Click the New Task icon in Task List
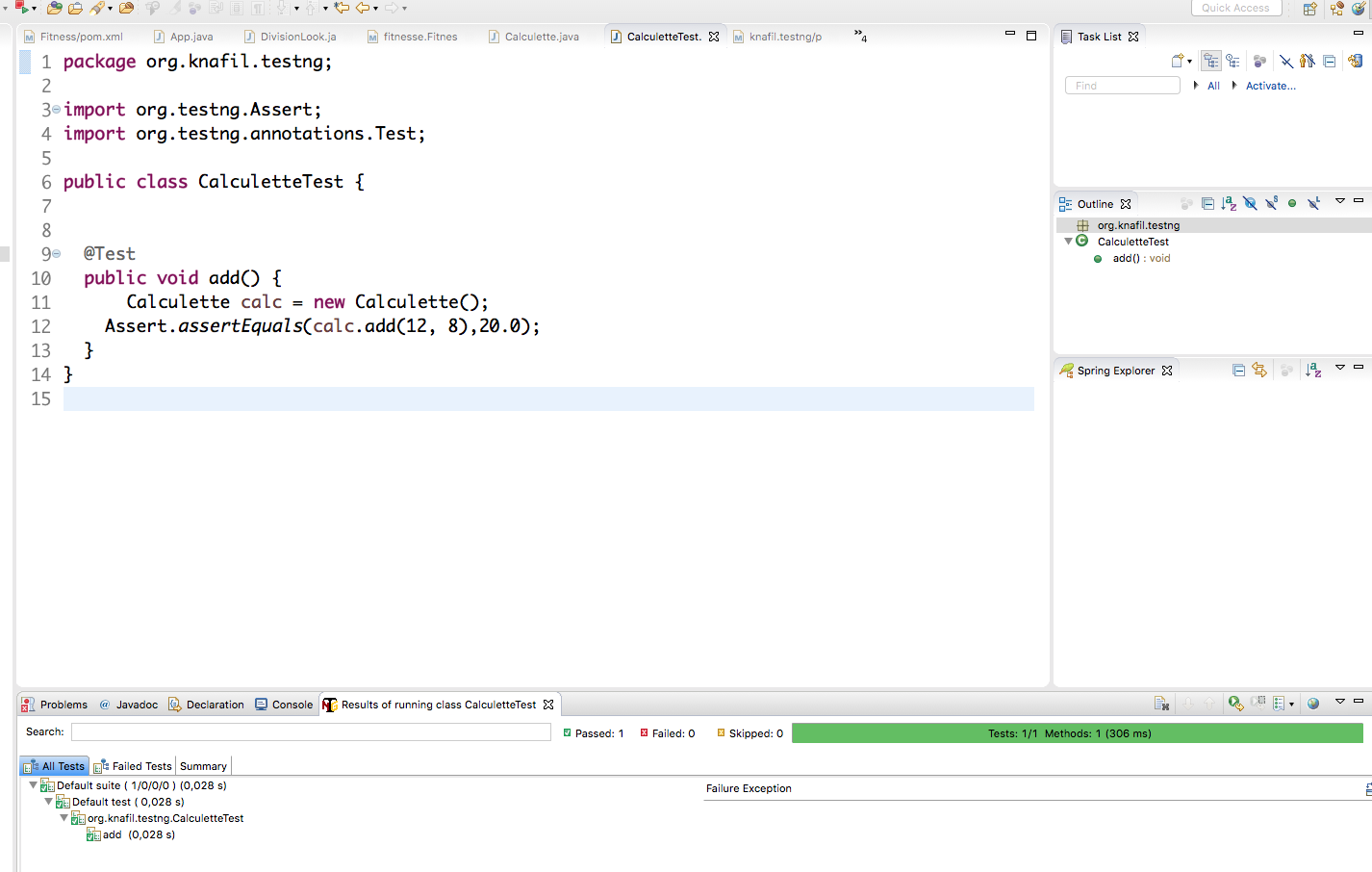1372x872 pixels. tap(1178, 61)
